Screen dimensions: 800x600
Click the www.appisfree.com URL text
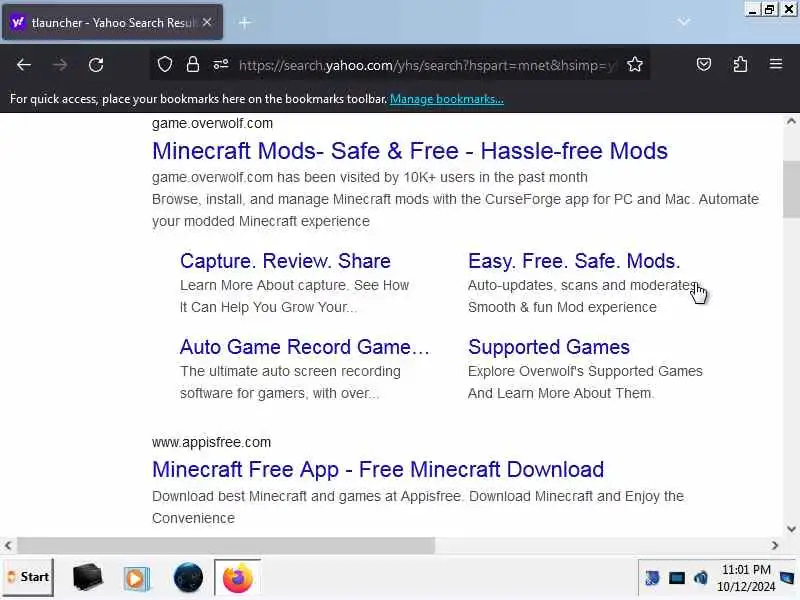pyautogui.click(x=211, y=442)
